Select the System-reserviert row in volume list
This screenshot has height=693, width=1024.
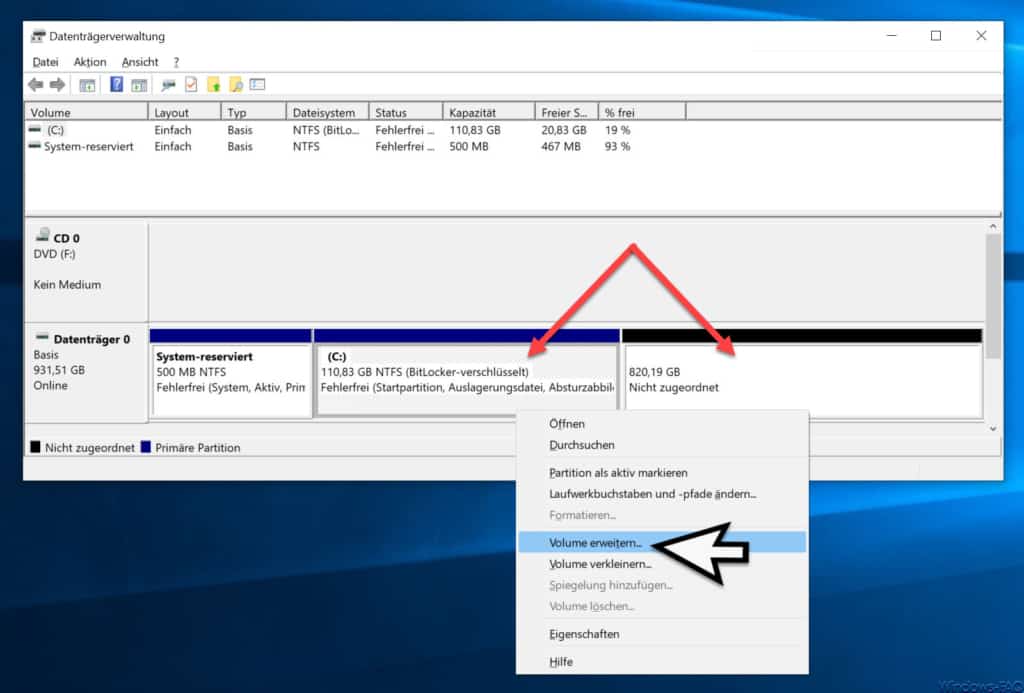point(88,146)
